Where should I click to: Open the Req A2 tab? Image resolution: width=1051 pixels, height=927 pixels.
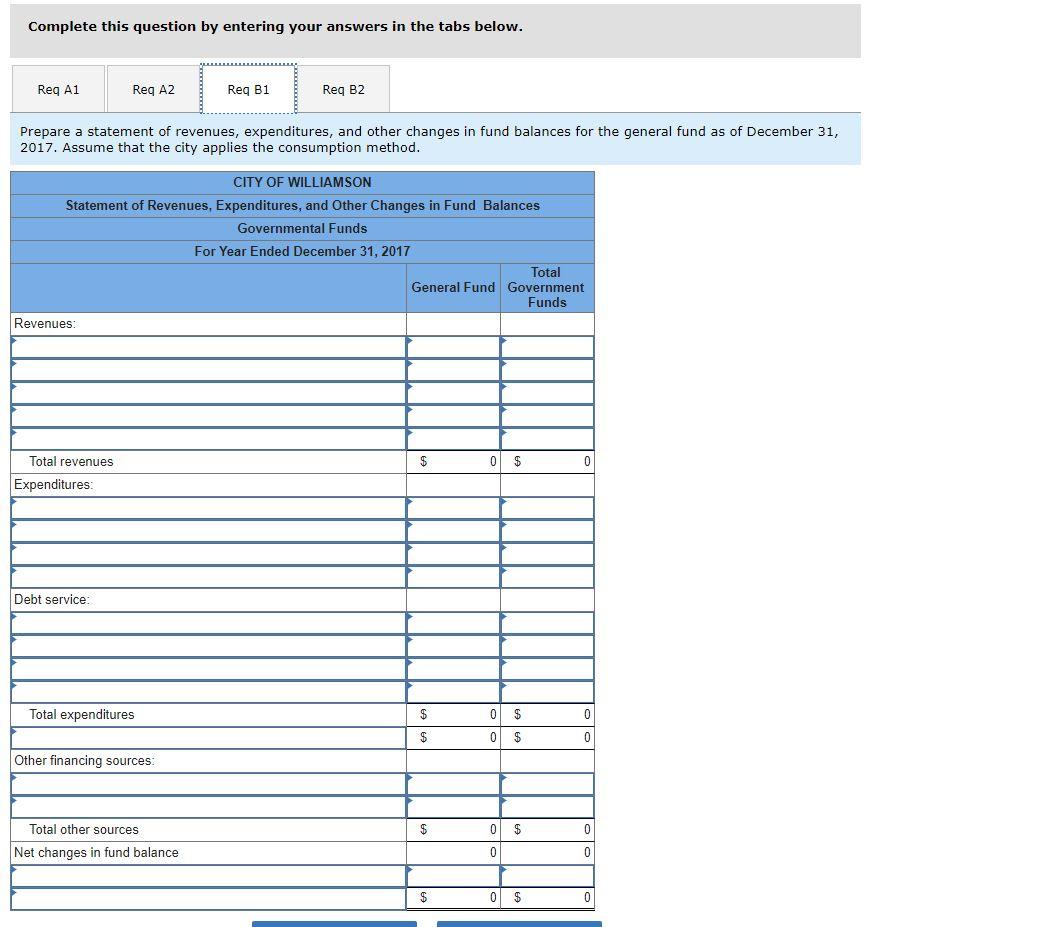[153, 89]
